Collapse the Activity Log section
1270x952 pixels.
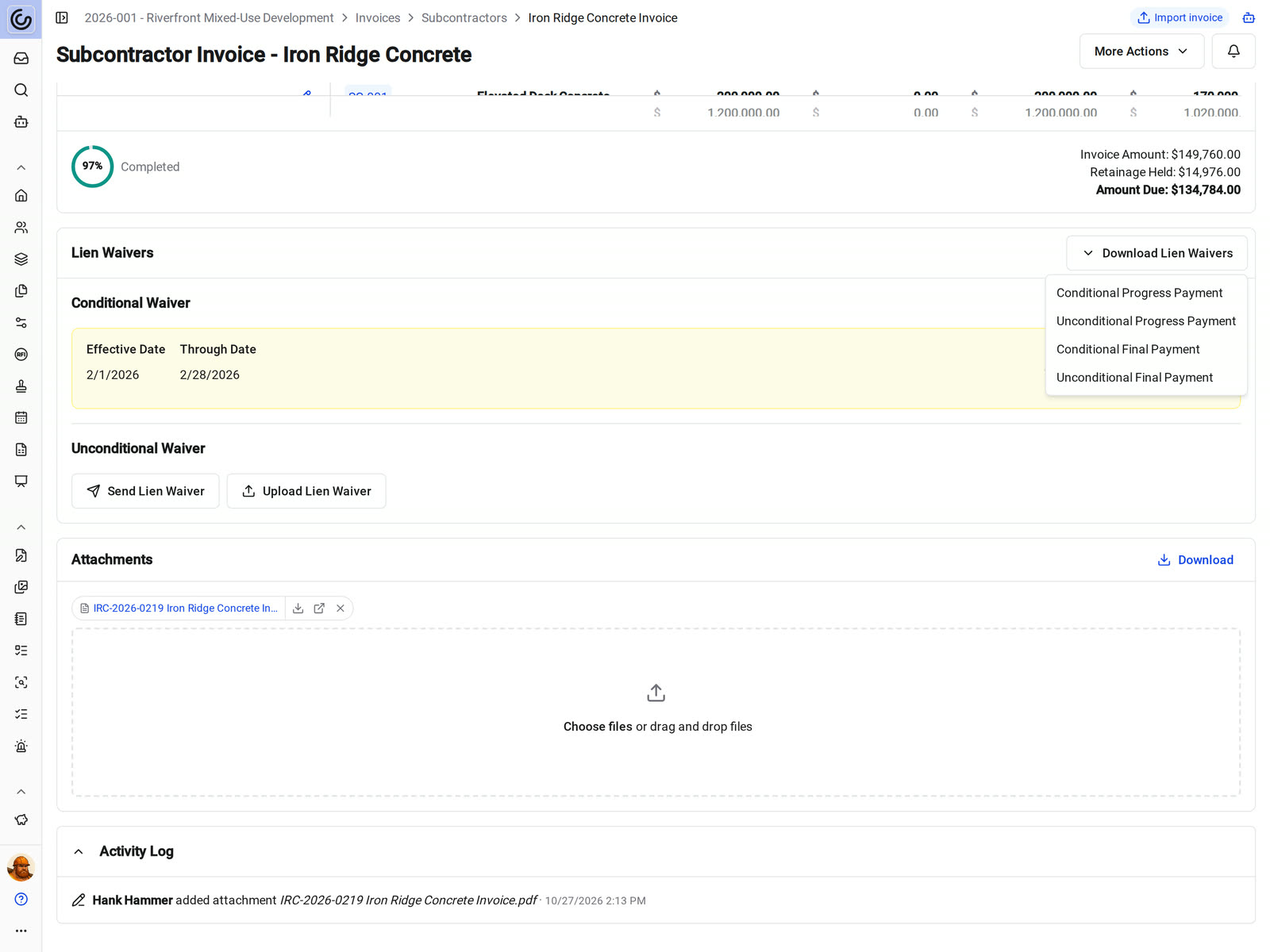pyautogui.click(x=79, y=851)
